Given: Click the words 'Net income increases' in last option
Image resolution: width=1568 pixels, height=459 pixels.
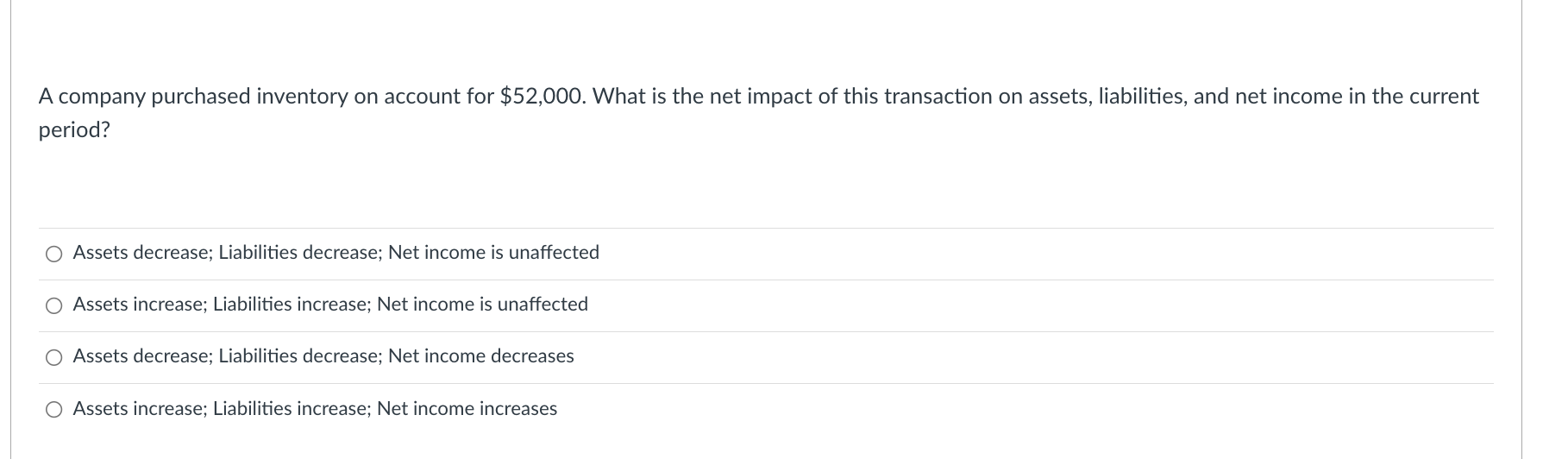Looking at the screenshot, I should [467, 409].
